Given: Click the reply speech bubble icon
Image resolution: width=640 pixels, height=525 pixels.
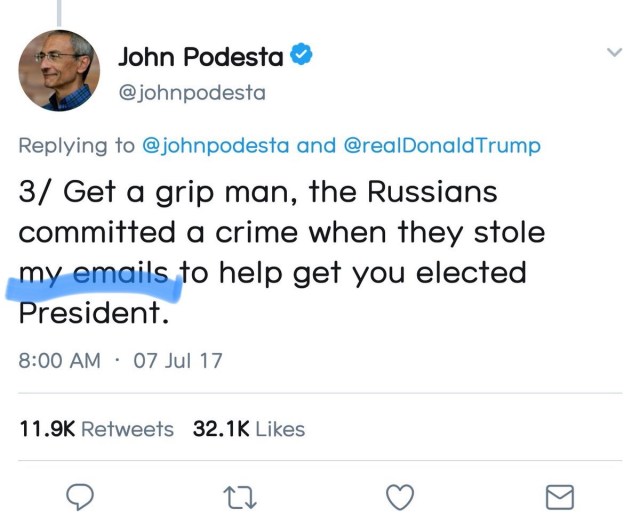Looking at the screenshot, I should 79,496.
